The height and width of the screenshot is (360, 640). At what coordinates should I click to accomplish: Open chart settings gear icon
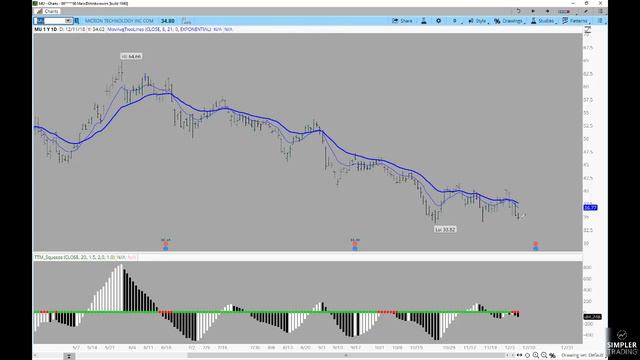click(x=438, y=21)
